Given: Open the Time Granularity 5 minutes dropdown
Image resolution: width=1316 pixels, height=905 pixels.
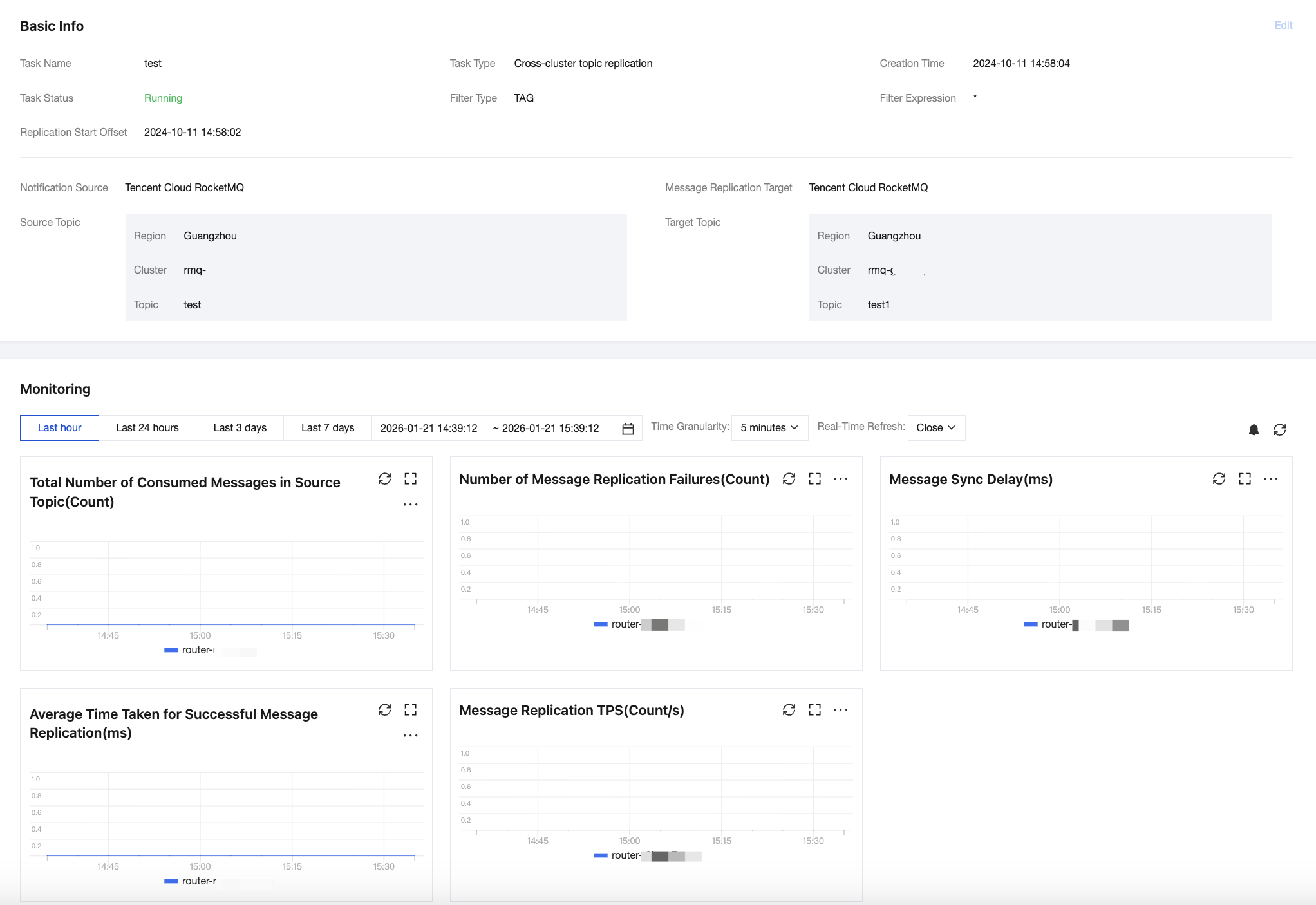Looking at the screenshot, I should click(769, 428).
